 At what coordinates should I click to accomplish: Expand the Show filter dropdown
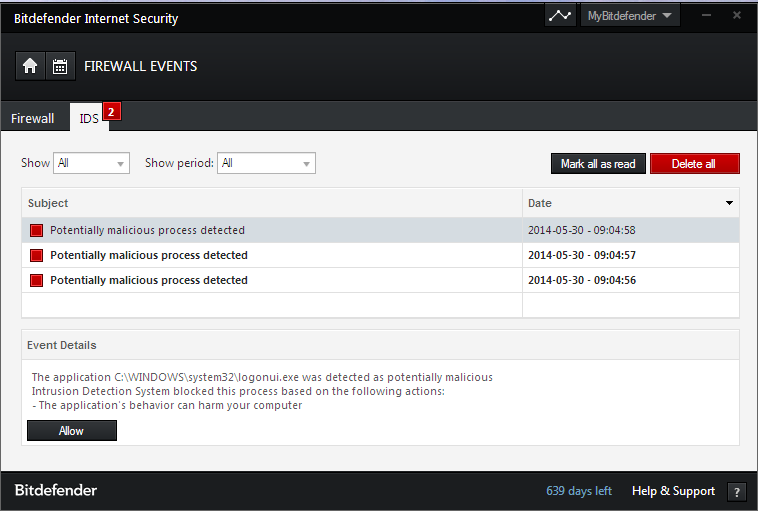(91, 163)
